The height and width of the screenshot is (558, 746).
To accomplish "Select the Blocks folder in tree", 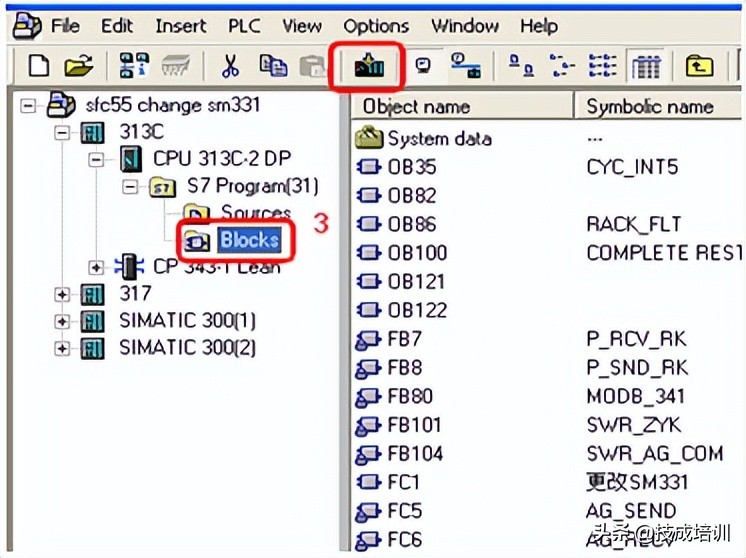I will pos(249,239).
